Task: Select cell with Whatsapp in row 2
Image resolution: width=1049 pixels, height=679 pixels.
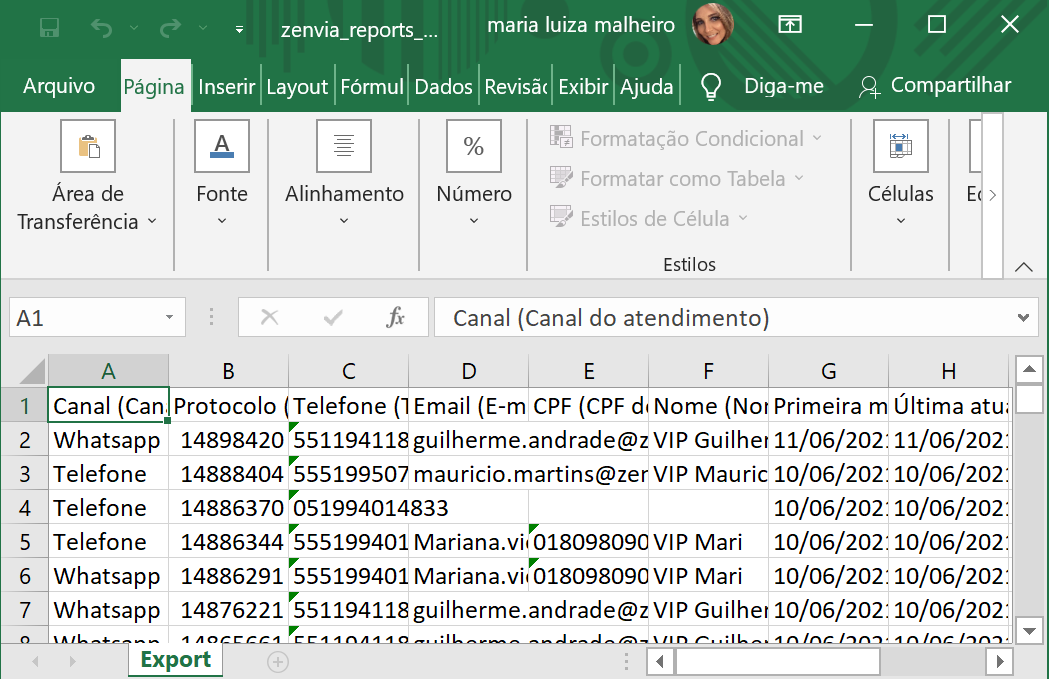Action: [108, 440]
